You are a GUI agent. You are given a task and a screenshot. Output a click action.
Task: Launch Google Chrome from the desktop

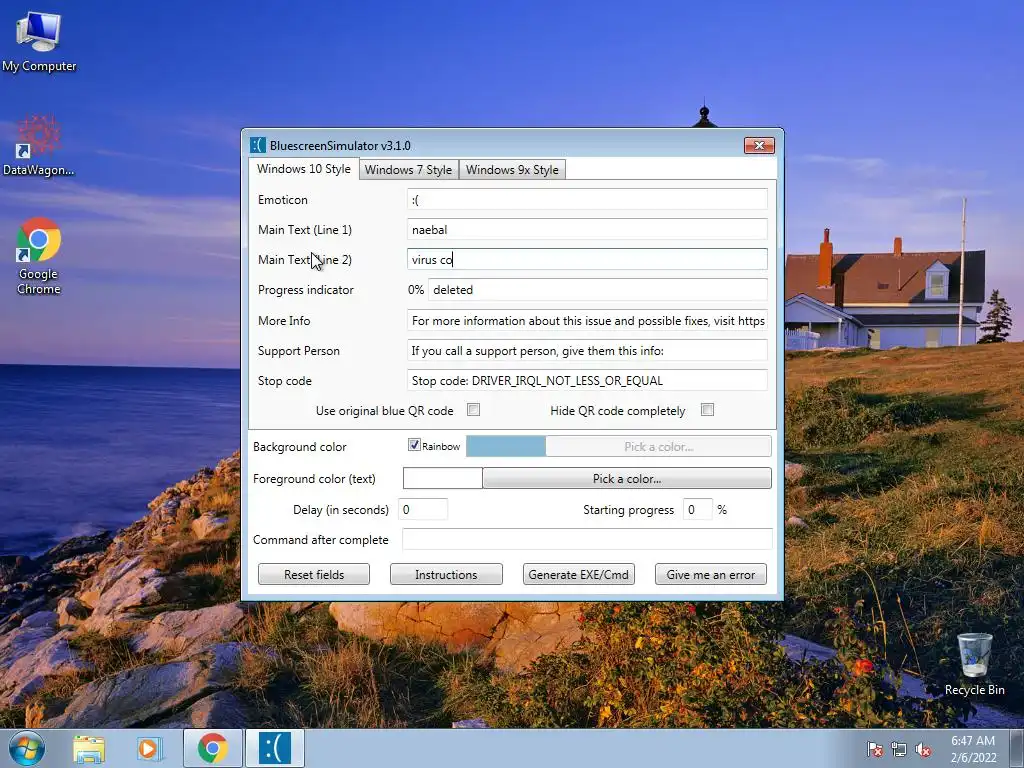(x=39, y=255)
